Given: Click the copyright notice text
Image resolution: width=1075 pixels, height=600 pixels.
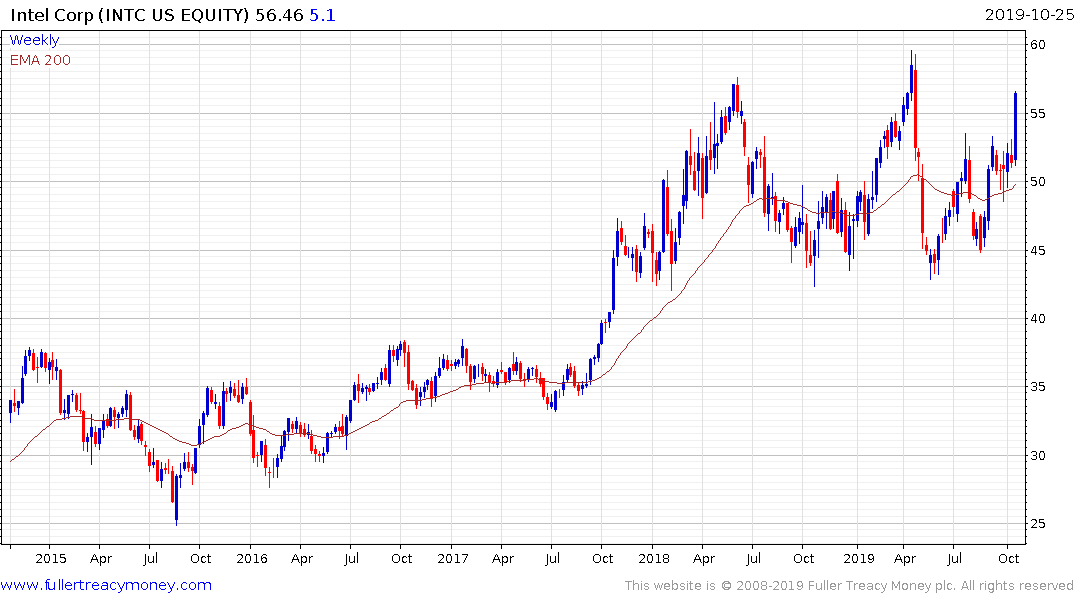Looking at the screenshot, I should pos(849,586).
